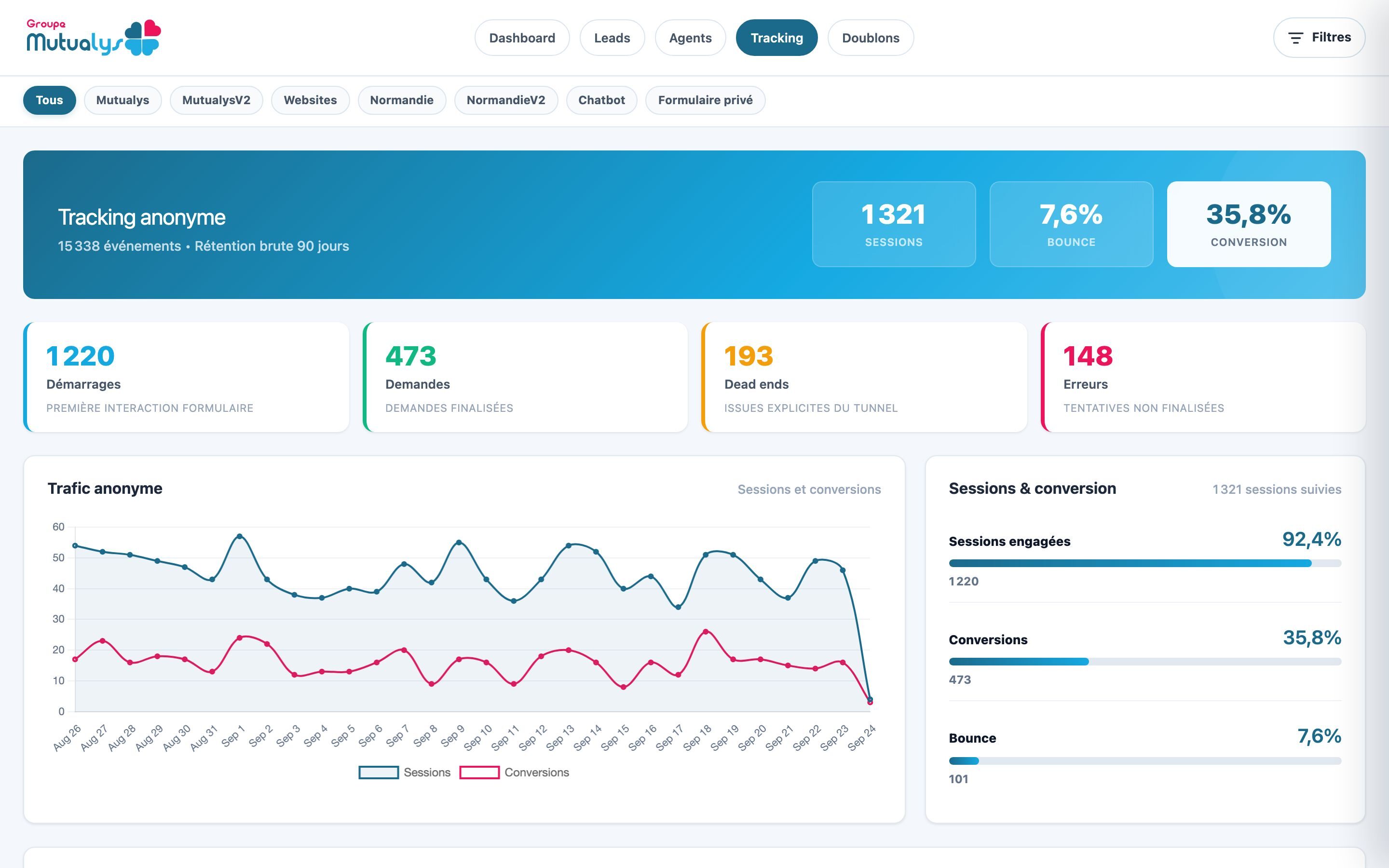This screenshot has width=1389, height=868.
Task: Click the 1321 Sessions stat card
Action: 894,224
